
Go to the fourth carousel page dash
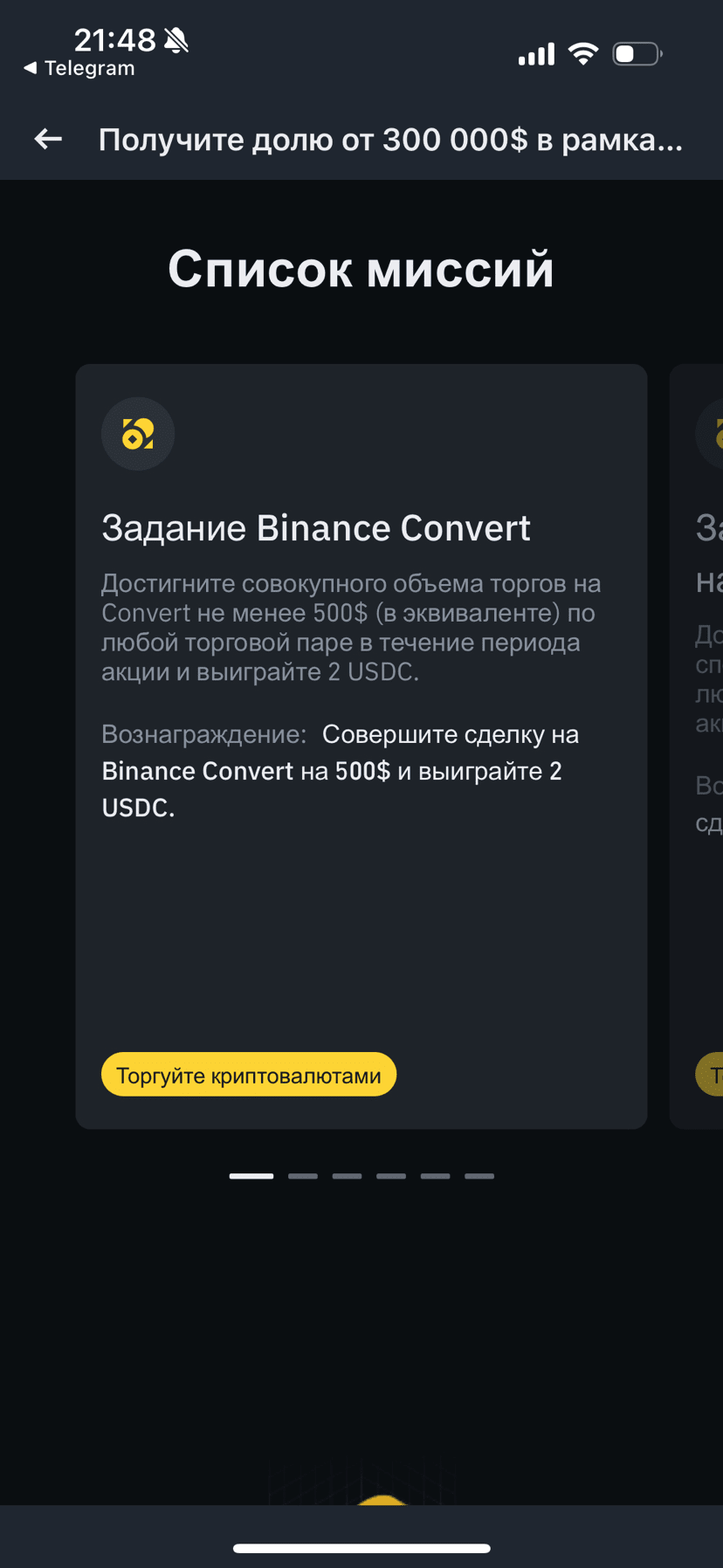(391, 1176)
